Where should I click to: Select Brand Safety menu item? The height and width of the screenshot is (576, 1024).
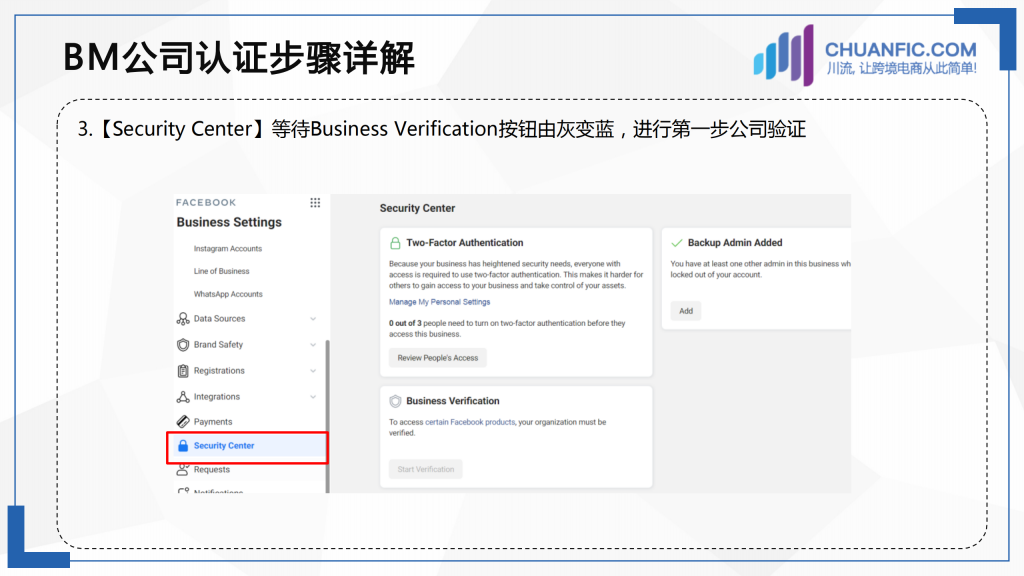[x=218, y=345]
